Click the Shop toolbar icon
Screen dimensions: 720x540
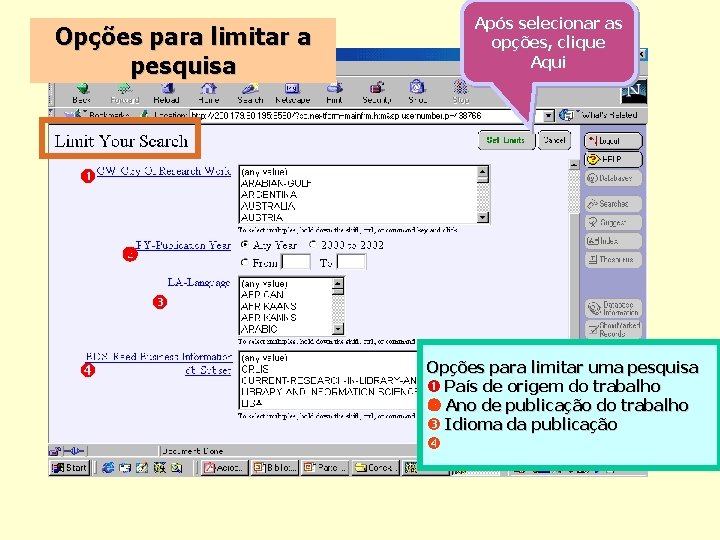pos(417,86)
